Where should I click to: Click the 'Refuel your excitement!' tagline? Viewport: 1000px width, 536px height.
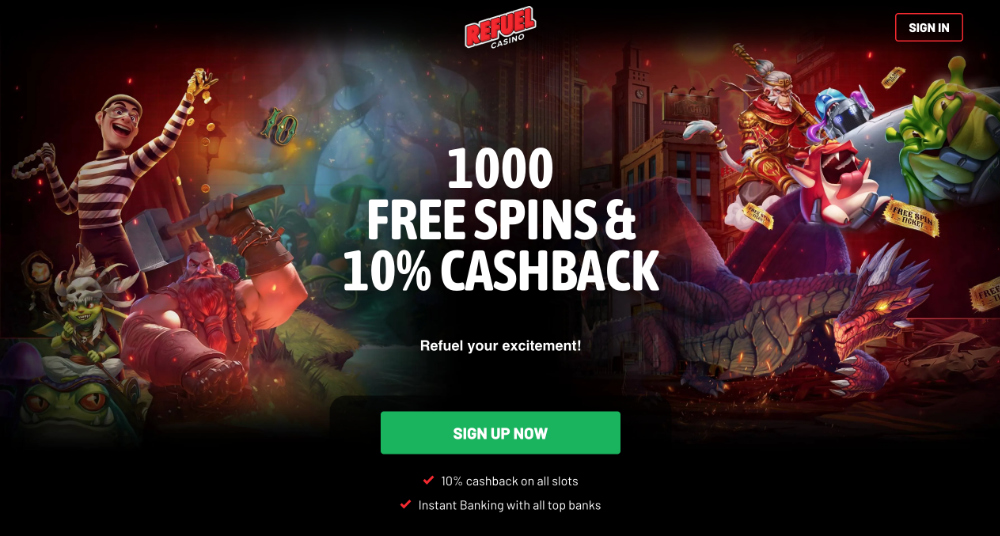point(501,346)
